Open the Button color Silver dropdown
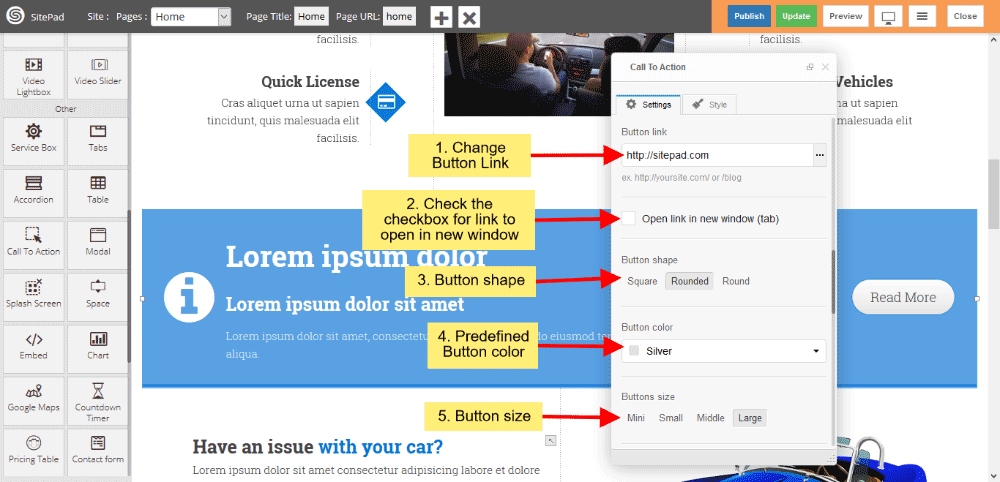 coord(724,351)
